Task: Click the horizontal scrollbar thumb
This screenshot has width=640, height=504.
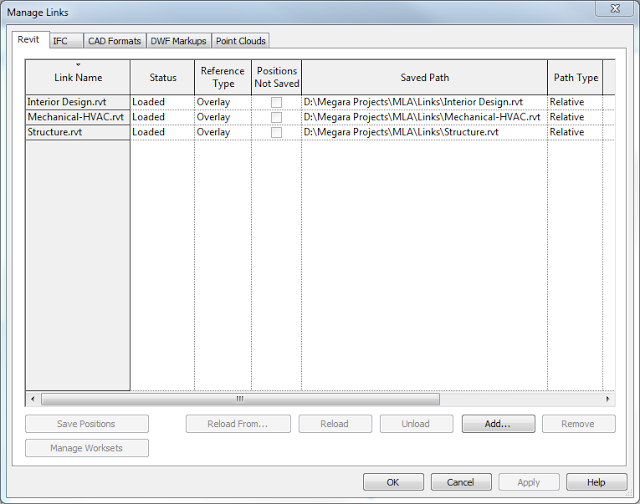Action: (x=240, y=399)
